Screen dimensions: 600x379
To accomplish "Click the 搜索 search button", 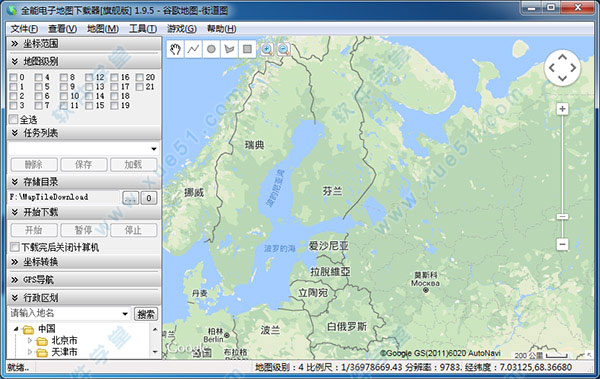I will pyautogui.click(x=146, y=314).
